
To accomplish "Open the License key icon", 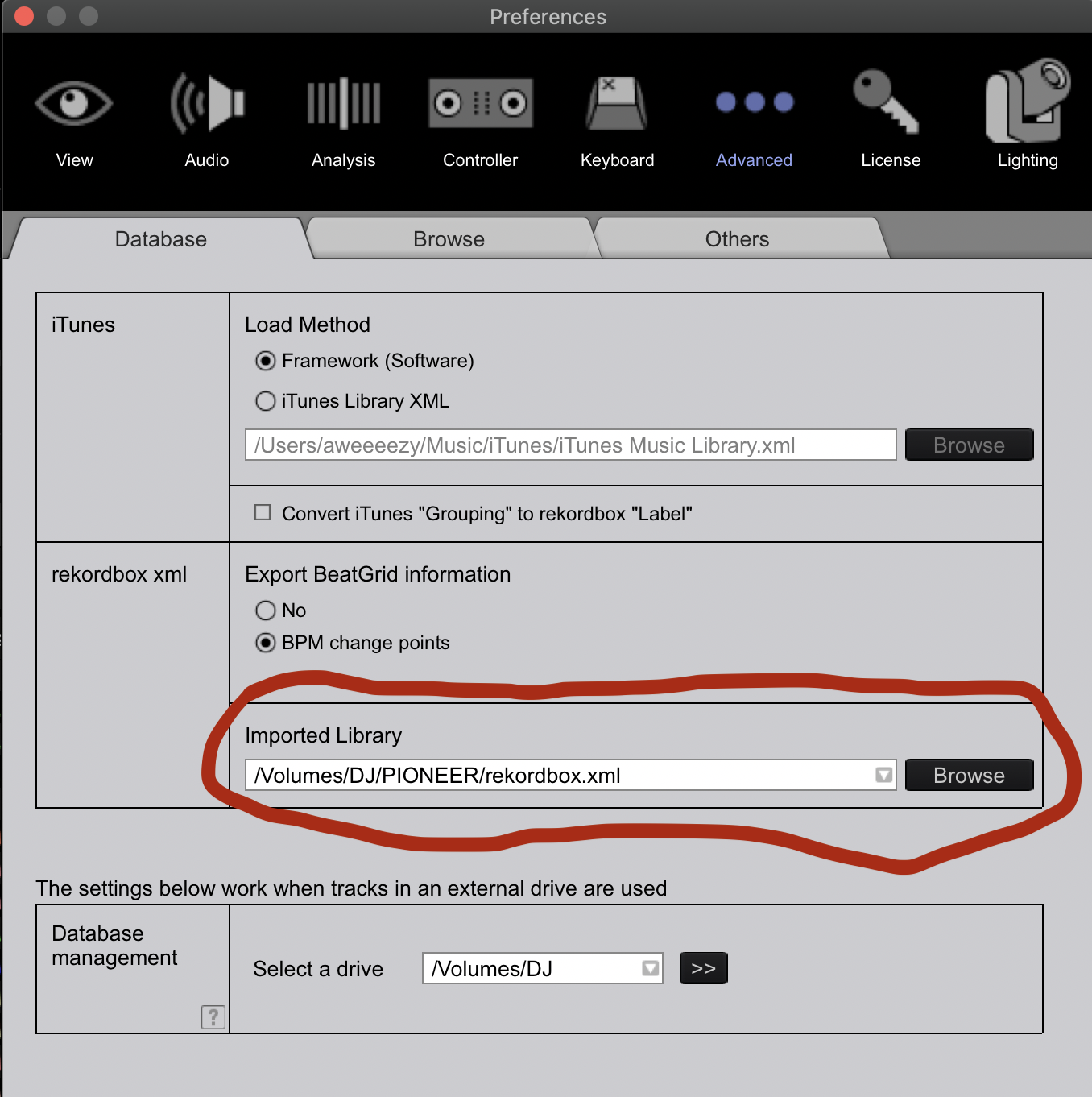I will [x=887, y=102].
